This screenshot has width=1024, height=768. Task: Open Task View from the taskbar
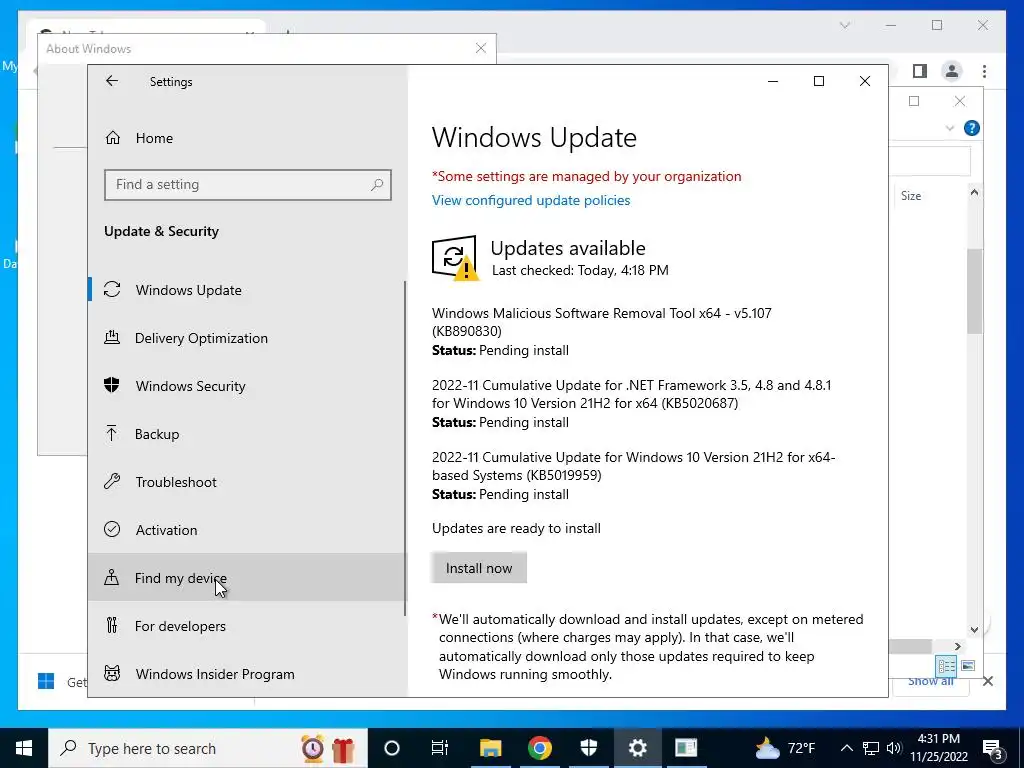[440, 748]
